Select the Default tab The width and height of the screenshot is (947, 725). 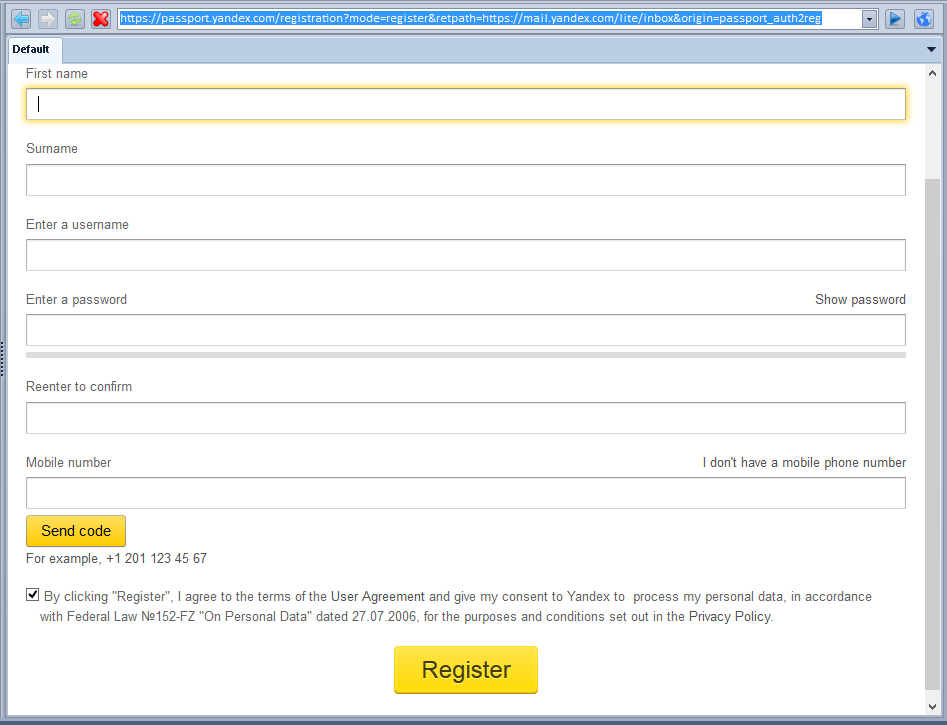point(31,49)
